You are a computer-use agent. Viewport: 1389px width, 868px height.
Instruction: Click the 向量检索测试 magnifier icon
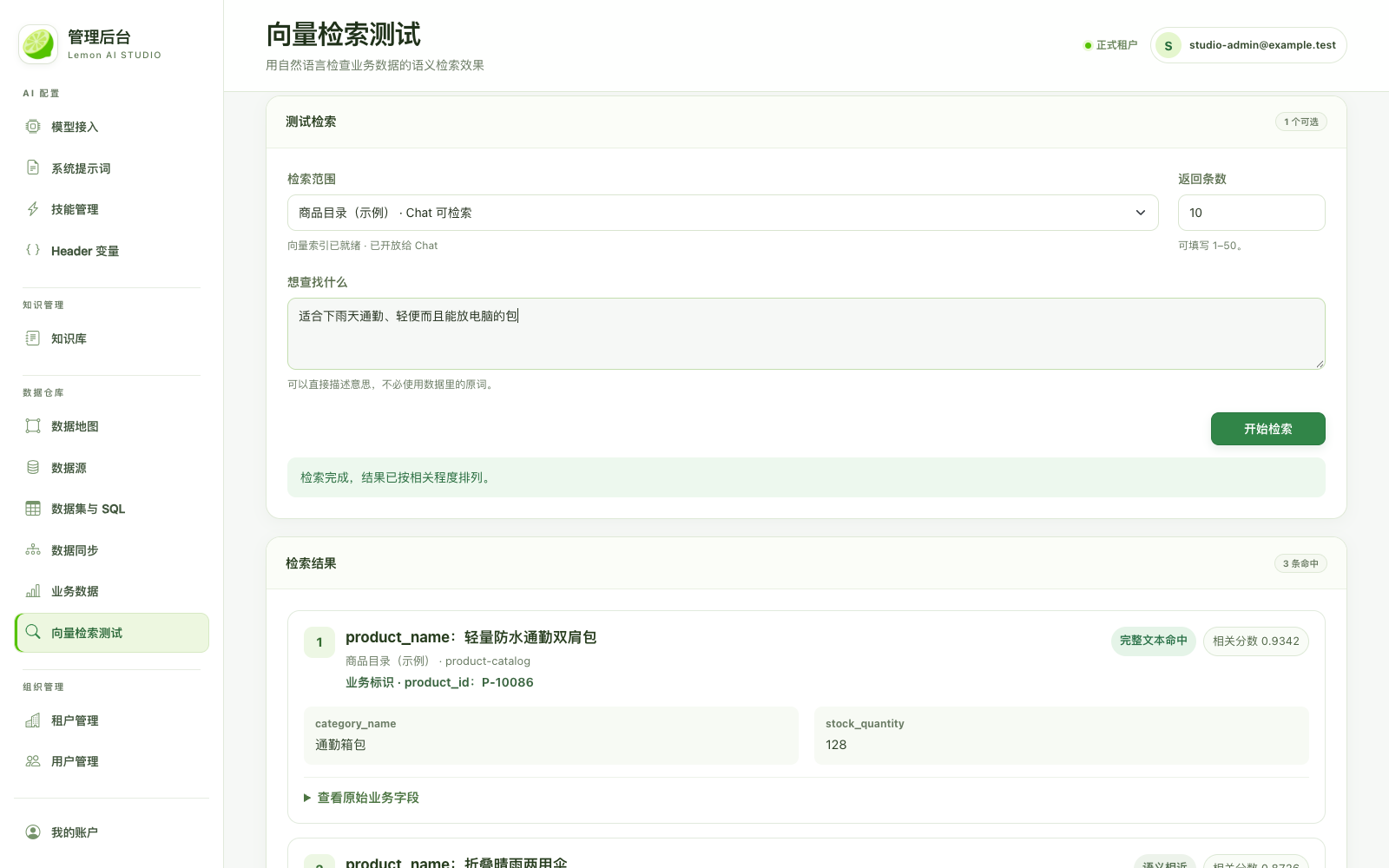tap(33, 632)
